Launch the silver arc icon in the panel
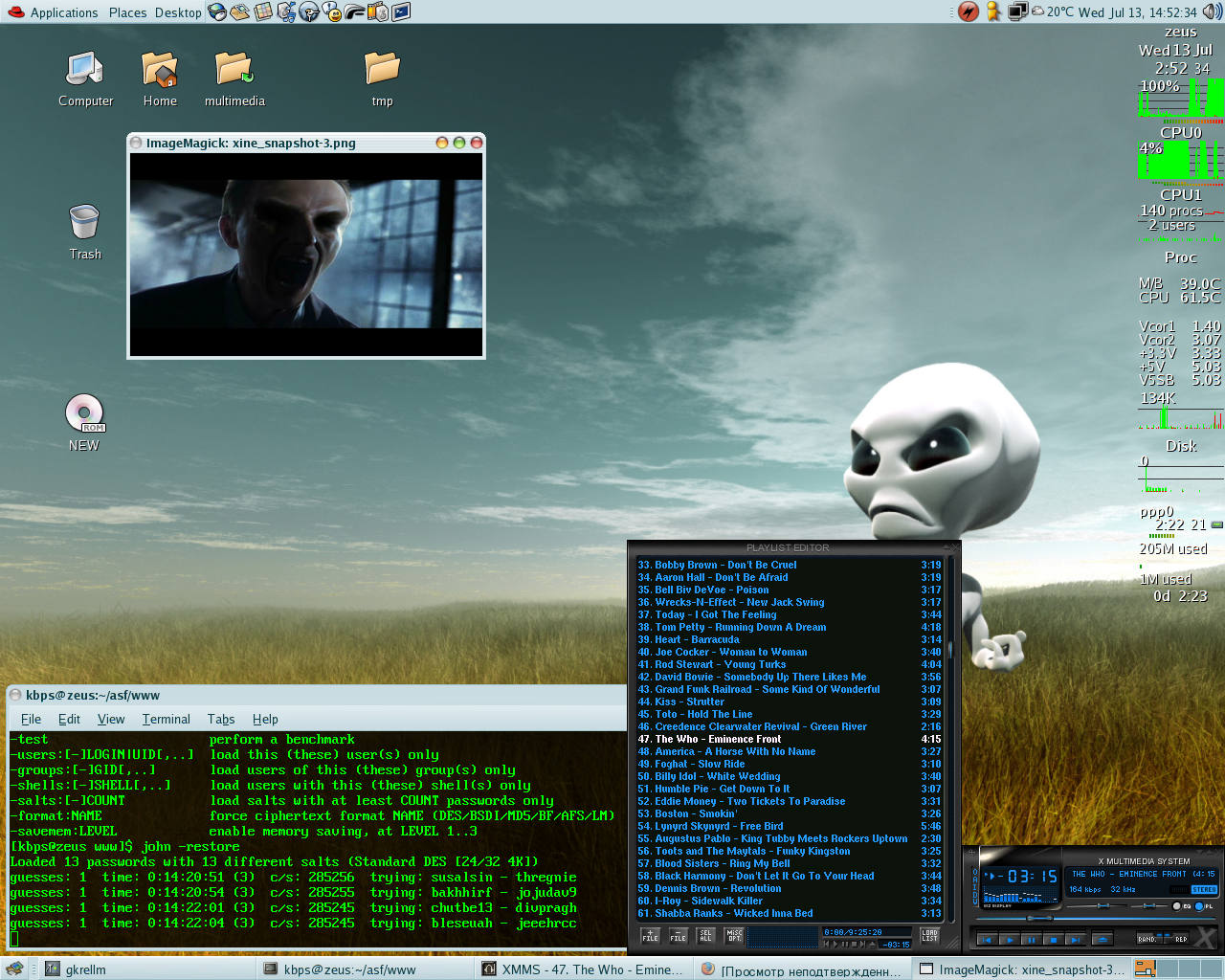 click(355, 11)
